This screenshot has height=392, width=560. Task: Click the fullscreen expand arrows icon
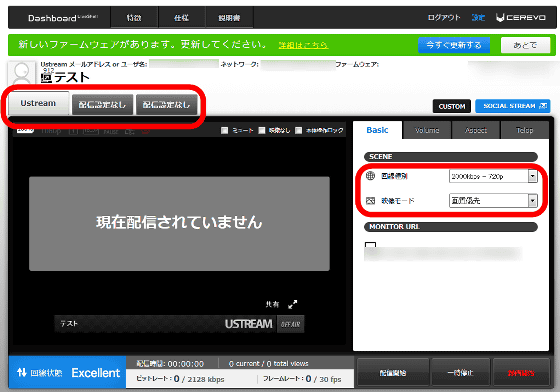tap(292, 304)
